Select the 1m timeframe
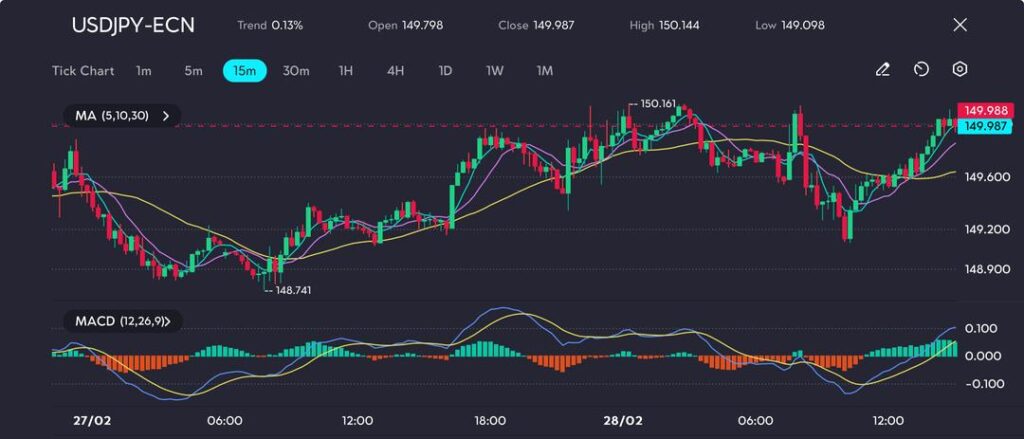Screen dimensions: 1024x439 point(144,71)
